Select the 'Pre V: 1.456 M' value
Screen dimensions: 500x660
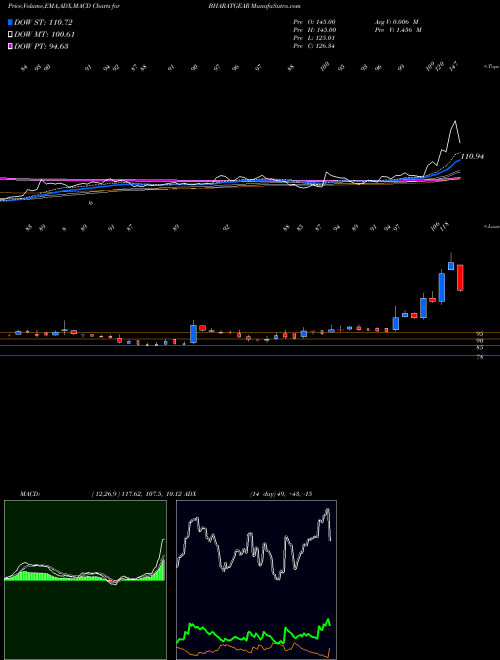click(x=397, y=30)
